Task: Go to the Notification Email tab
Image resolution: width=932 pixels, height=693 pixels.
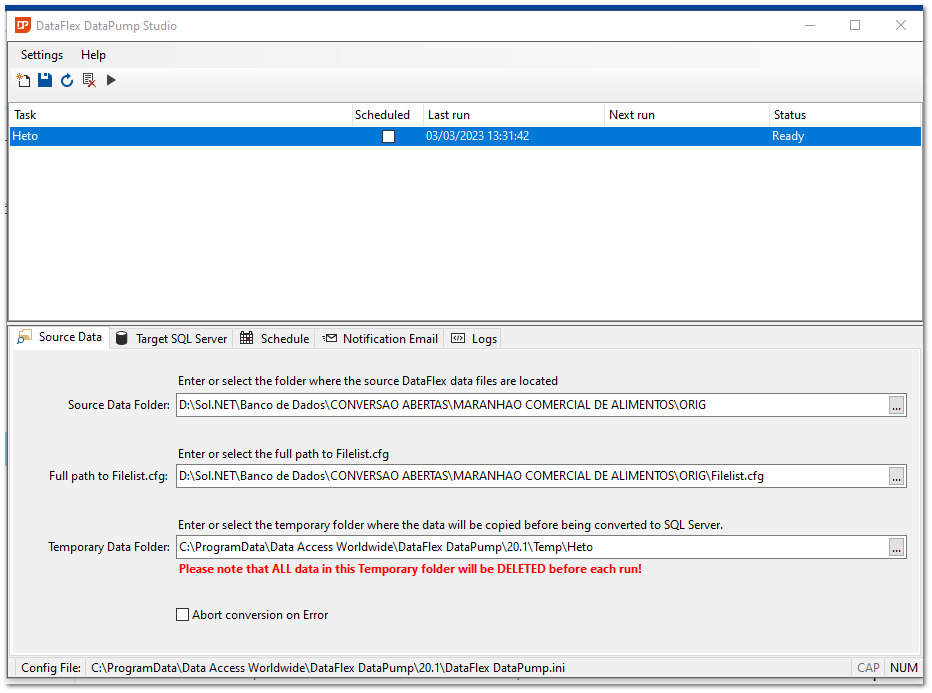Action: [380, 339]
